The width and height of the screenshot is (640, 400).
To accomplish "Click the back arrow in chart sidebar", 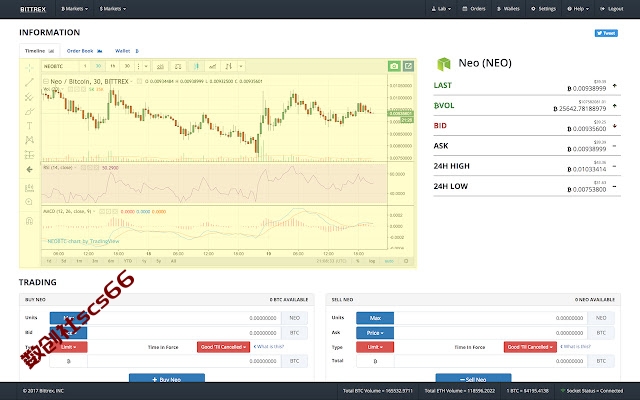I will coord(29,169).
